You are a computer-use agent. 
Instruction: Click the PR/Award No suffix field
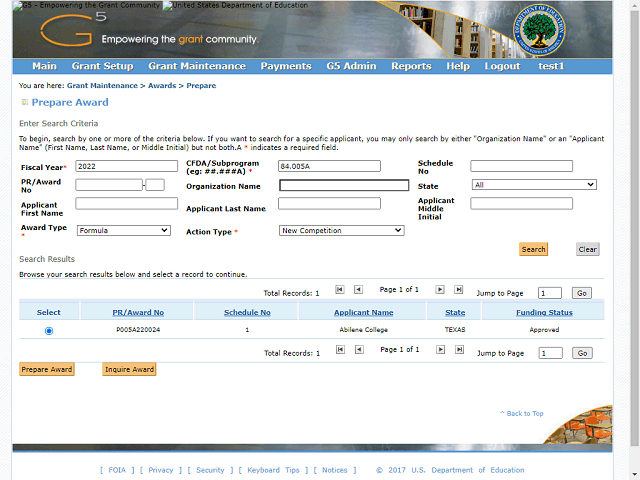(x=155, y=185)
